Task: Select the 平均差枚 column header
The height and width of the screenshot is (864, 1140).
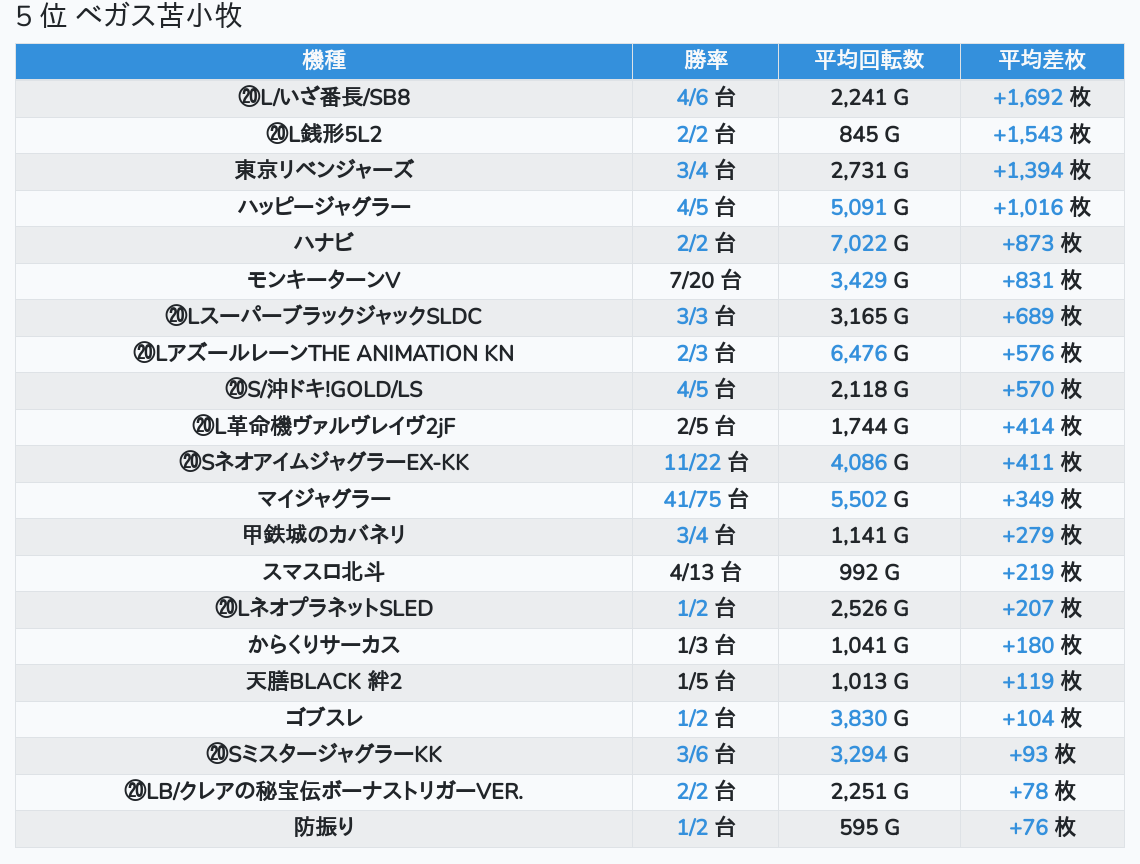Action: (1041, 60)
